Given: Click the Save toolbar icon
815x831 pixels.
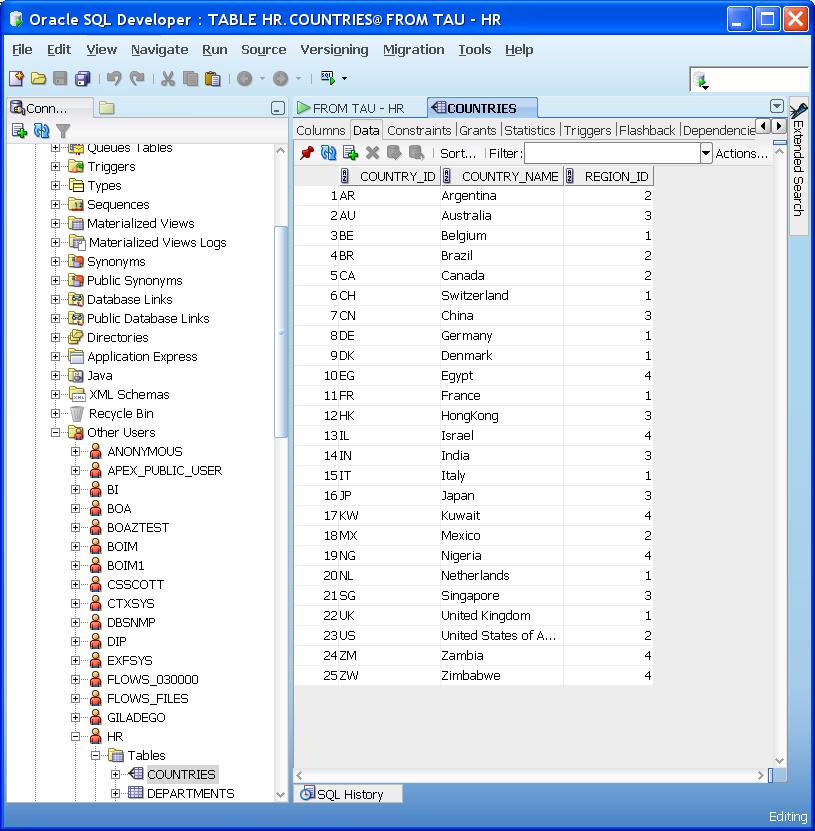Looking at the screenshot, I should 60,78.
